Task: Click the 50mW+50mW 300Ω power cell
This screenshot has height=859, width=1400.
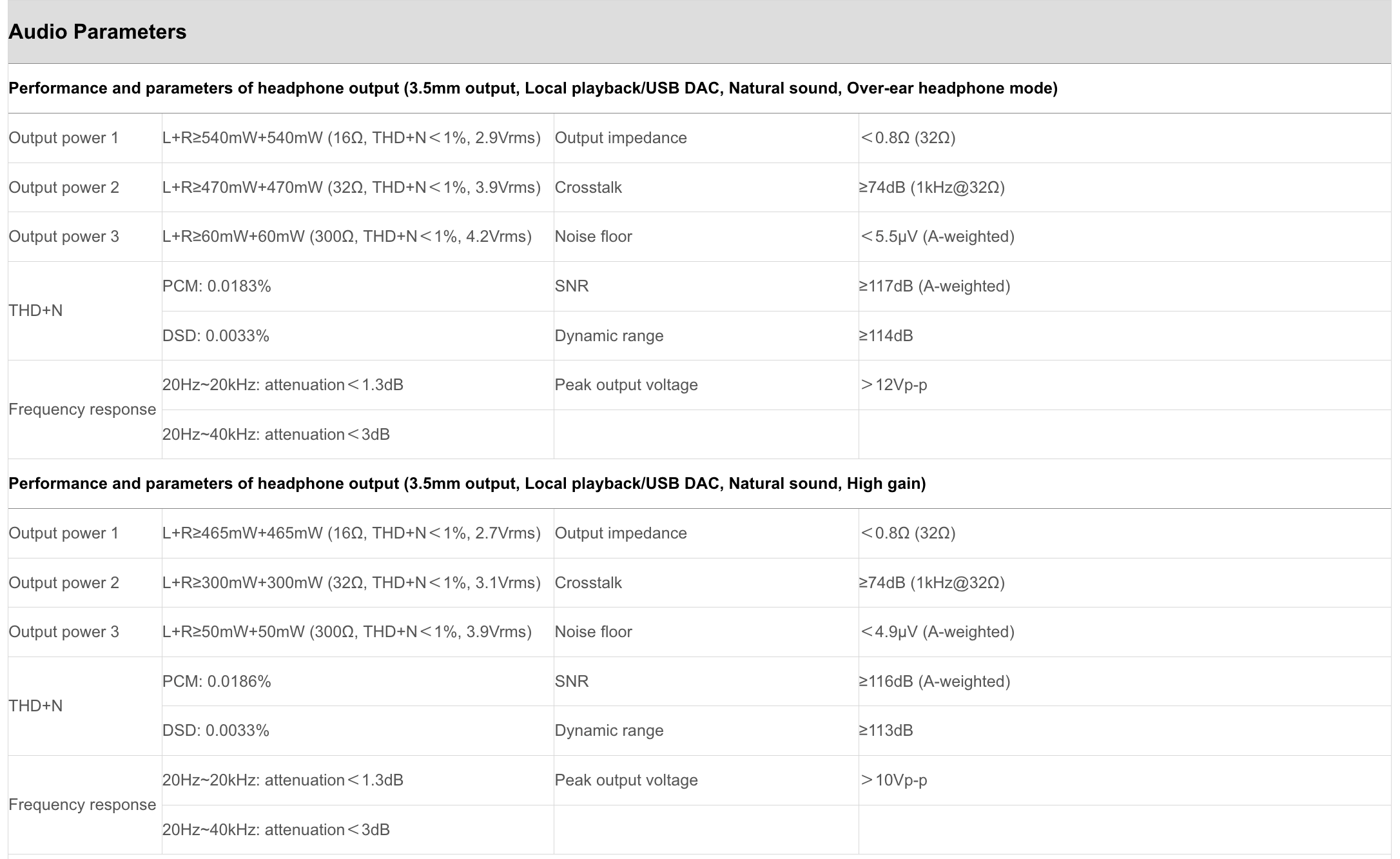Action: coord(347,632)
